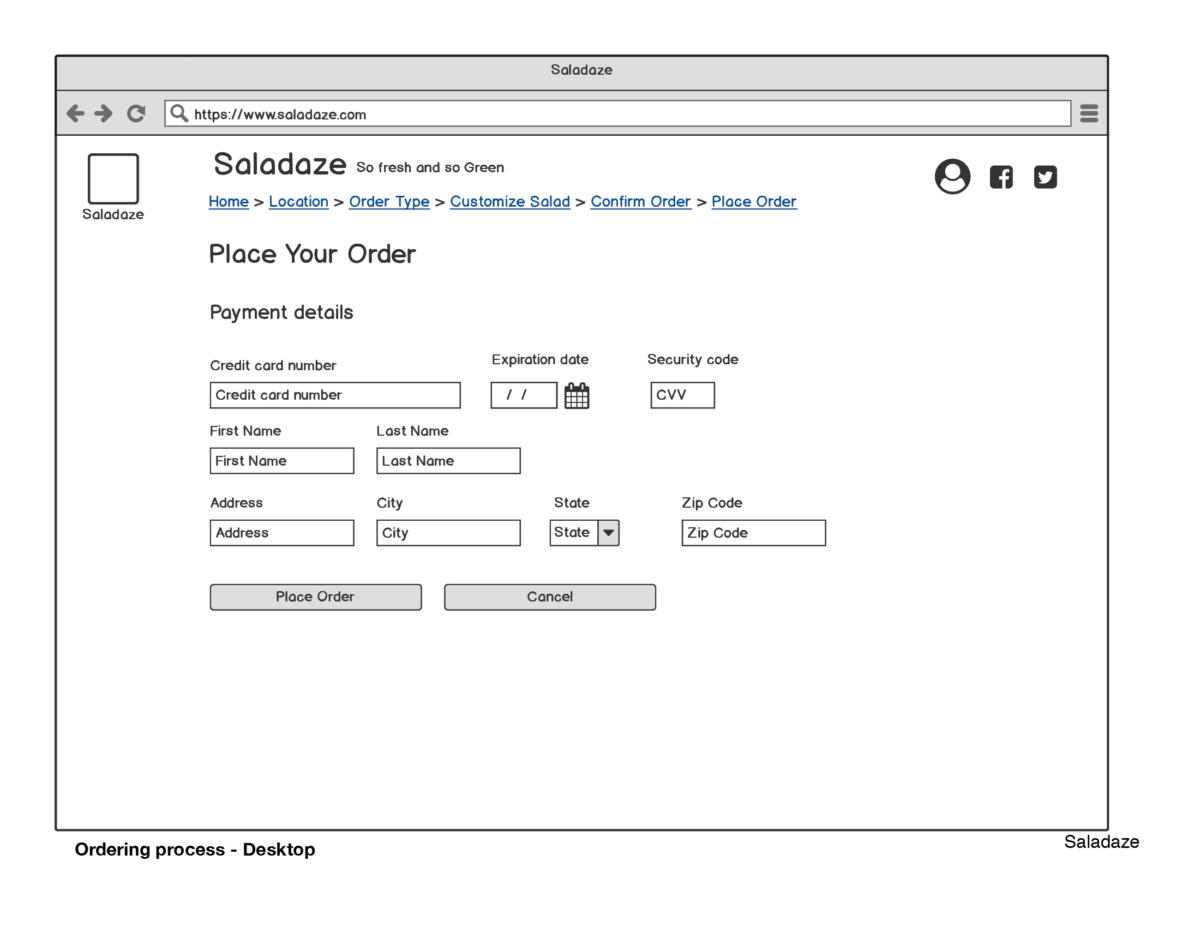Viewport: 1200px width, 927px height.
Task: Open the user profile icon
Action: 952,177
